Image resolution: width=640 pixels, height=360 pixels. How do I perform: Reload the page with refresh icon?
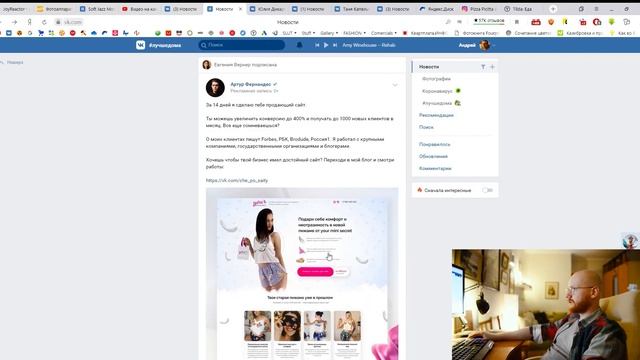(x=44, y=22)
